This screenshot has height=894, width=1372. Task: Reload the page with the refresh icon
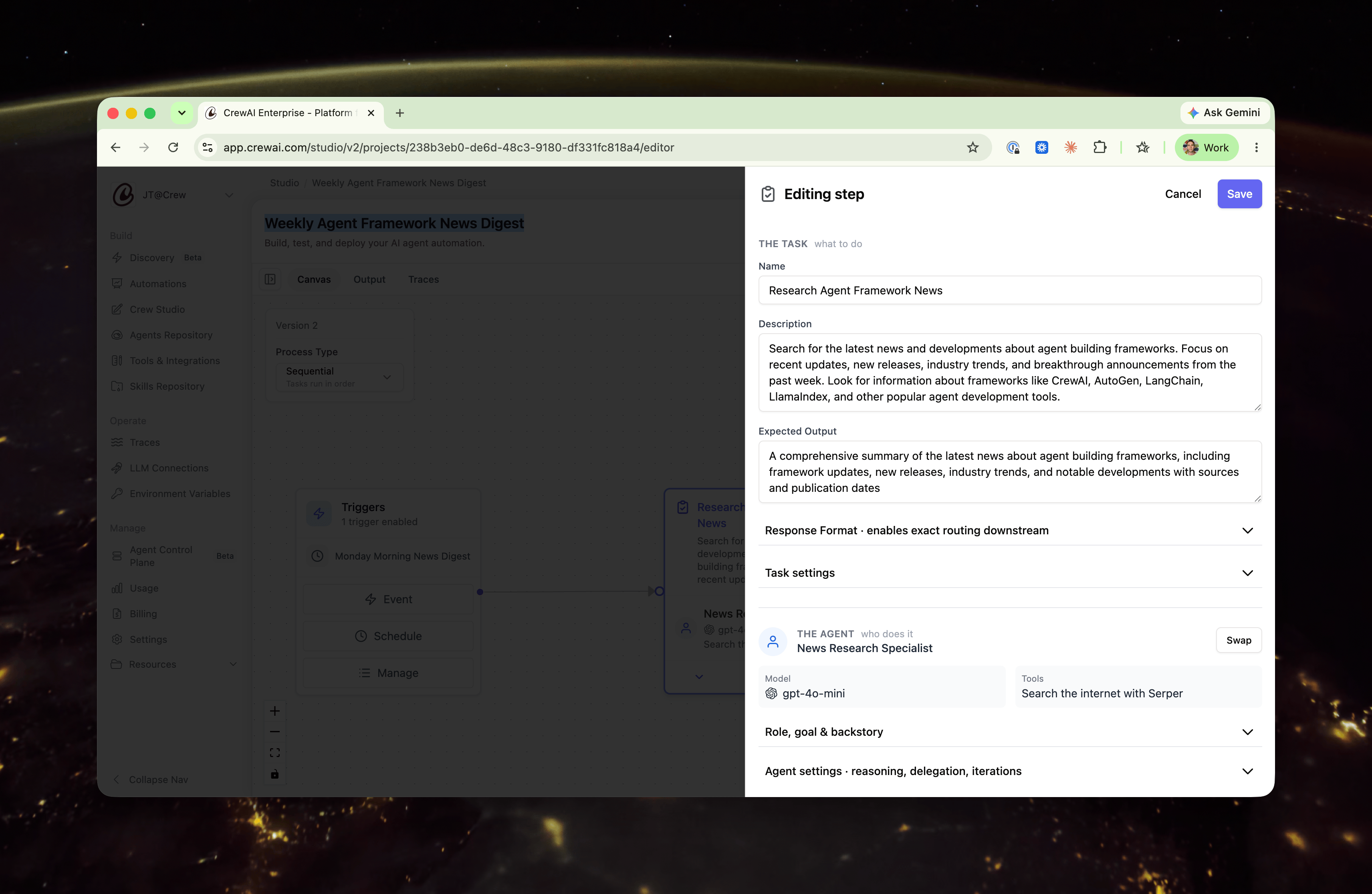pyautogui.click(x=173, y=147)
